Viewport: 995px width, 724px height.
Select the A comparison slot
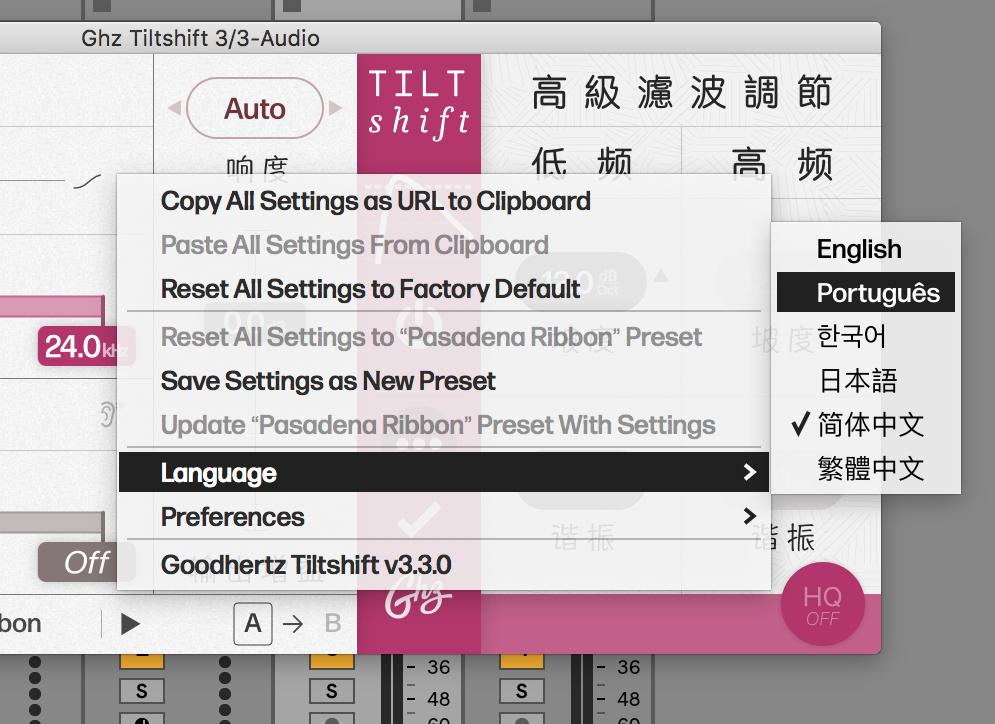point(253,624)
